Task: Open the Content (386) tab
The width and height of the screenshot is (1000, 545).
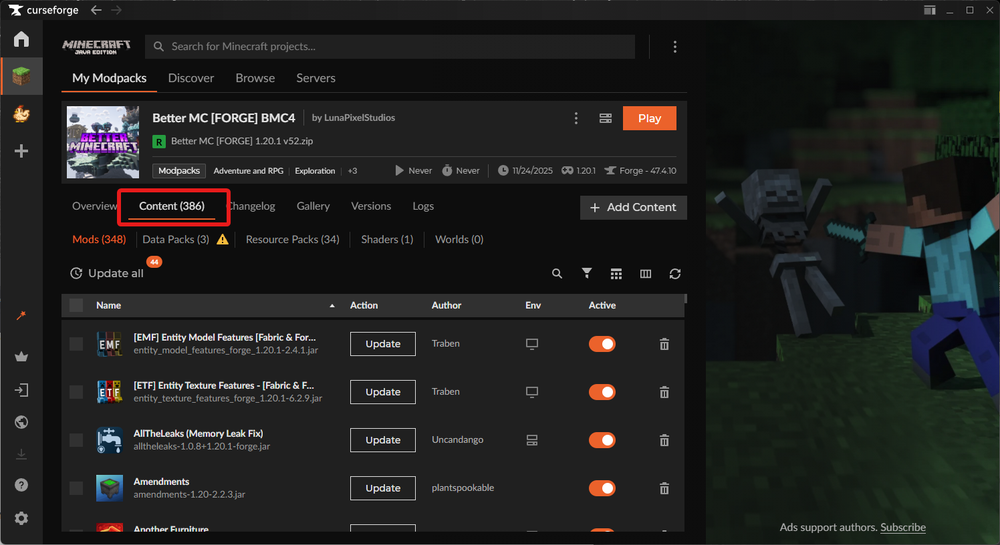Action: [x=172, y=206]
